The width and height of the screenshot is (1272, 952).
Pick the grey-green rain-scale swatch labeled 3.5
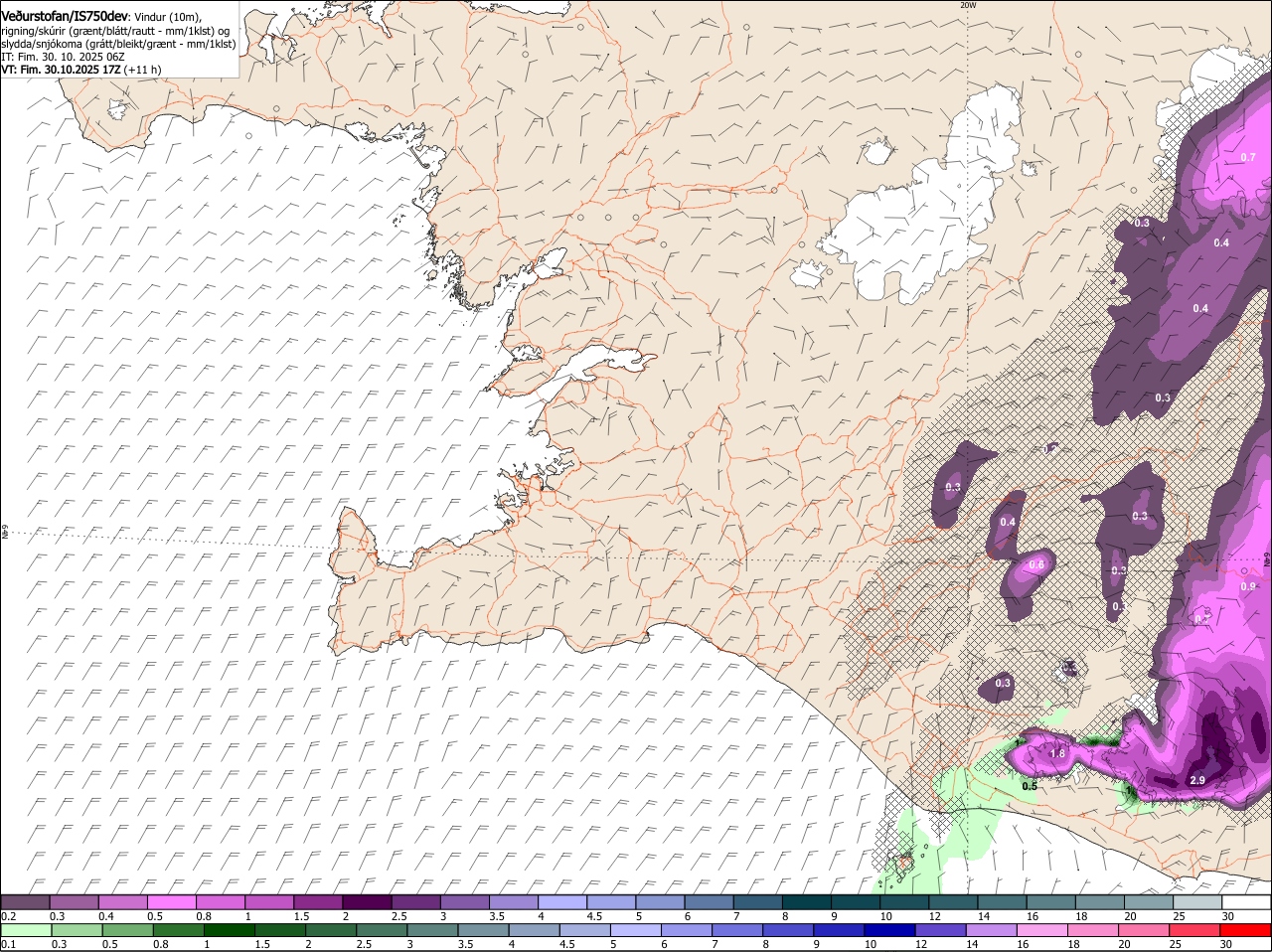(x=484, y=930)
